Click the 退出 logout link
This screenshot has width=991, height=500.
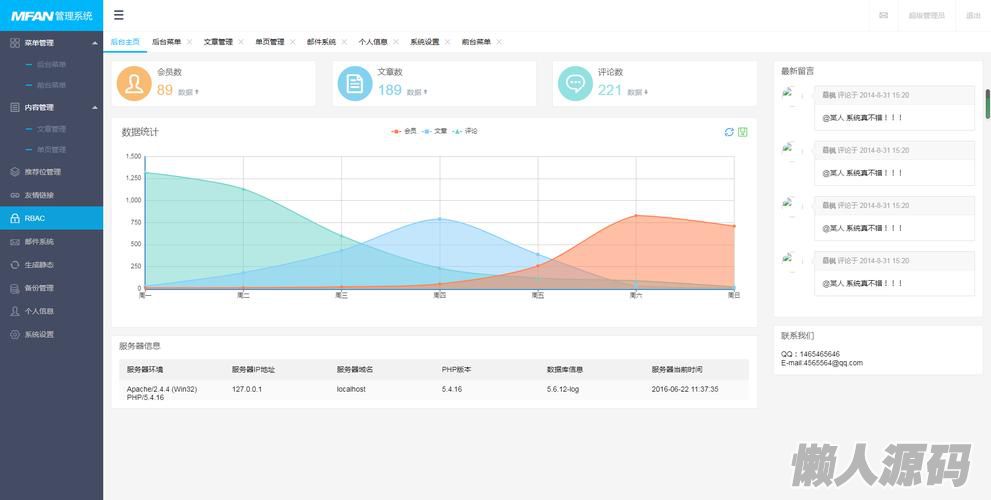click(973, 16)
